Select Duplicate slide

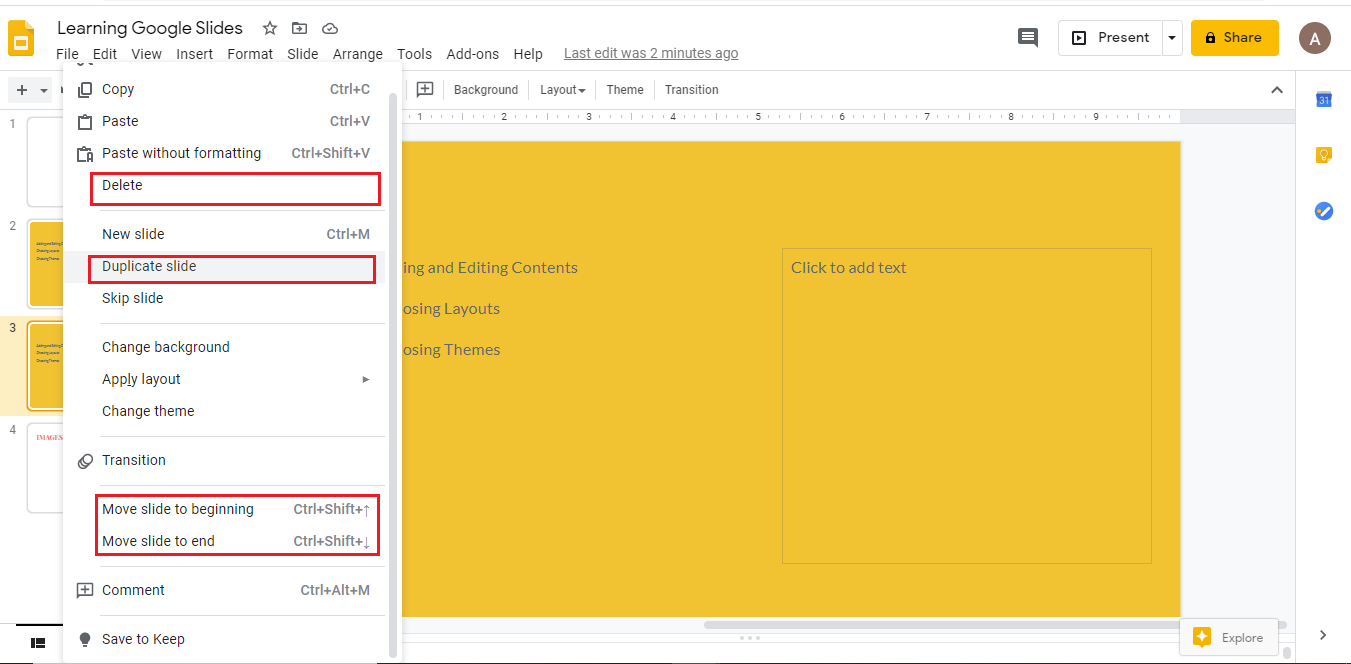coord(224,266)
